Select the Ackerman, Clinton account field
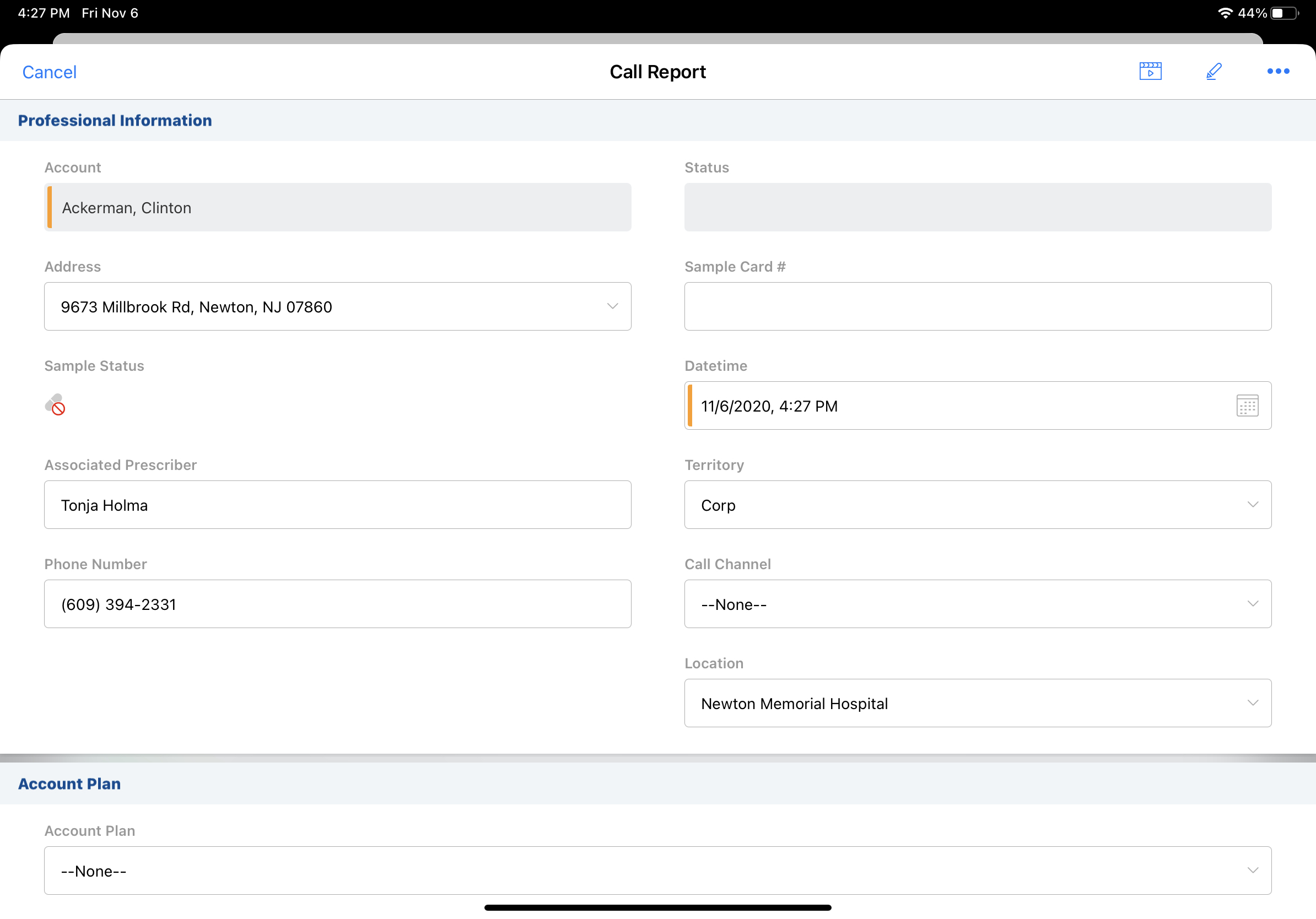The width and height of the screenshot is (1316, 919). coord(338,207)
